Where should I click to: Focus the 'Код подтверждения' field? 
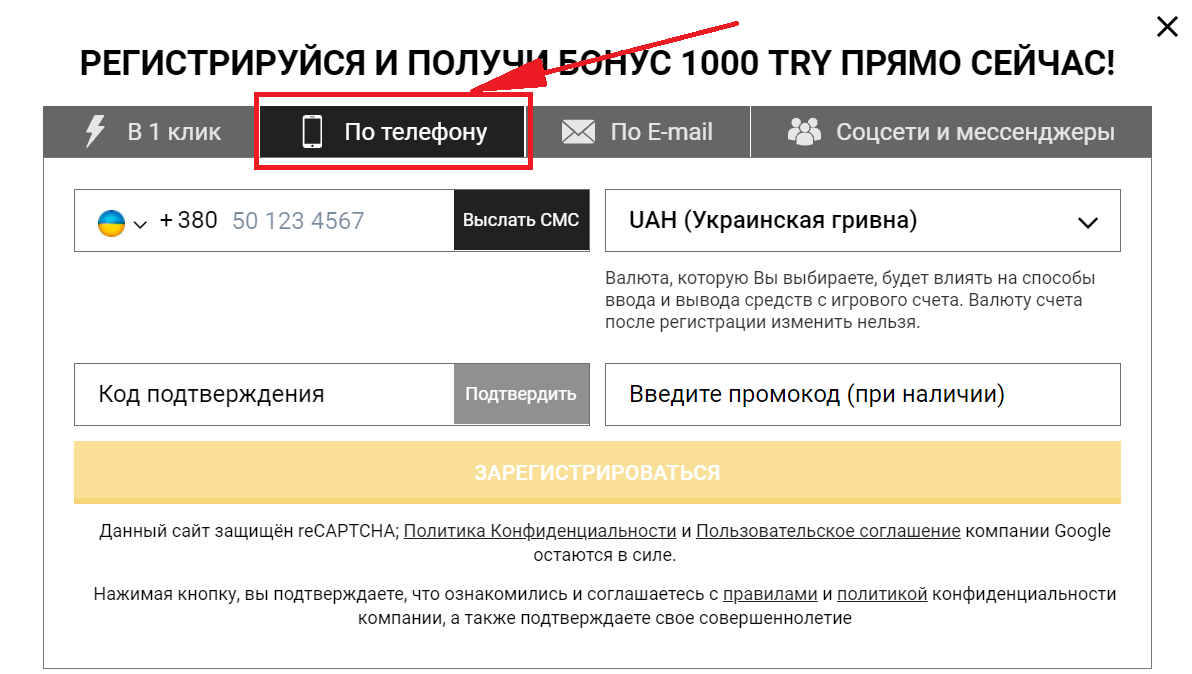(x=265, y=394)
